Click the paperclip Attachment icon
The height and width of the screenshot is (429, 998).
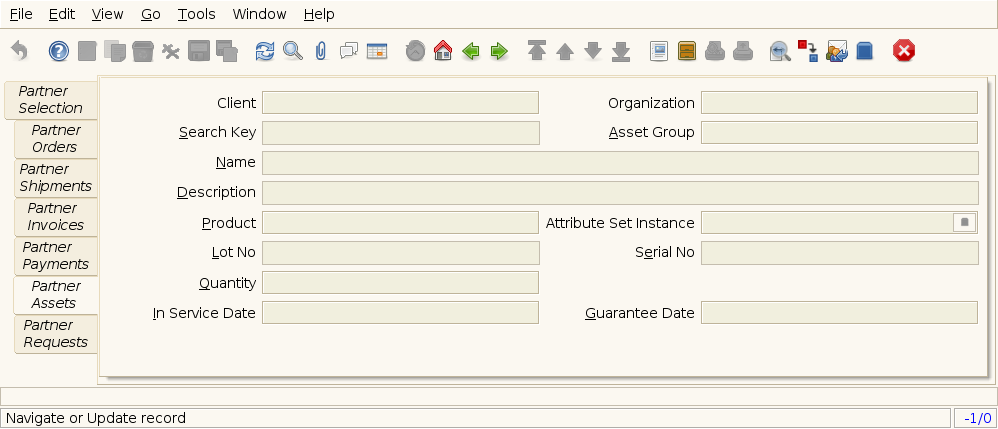pyautogui.click(x=320, y=51)
